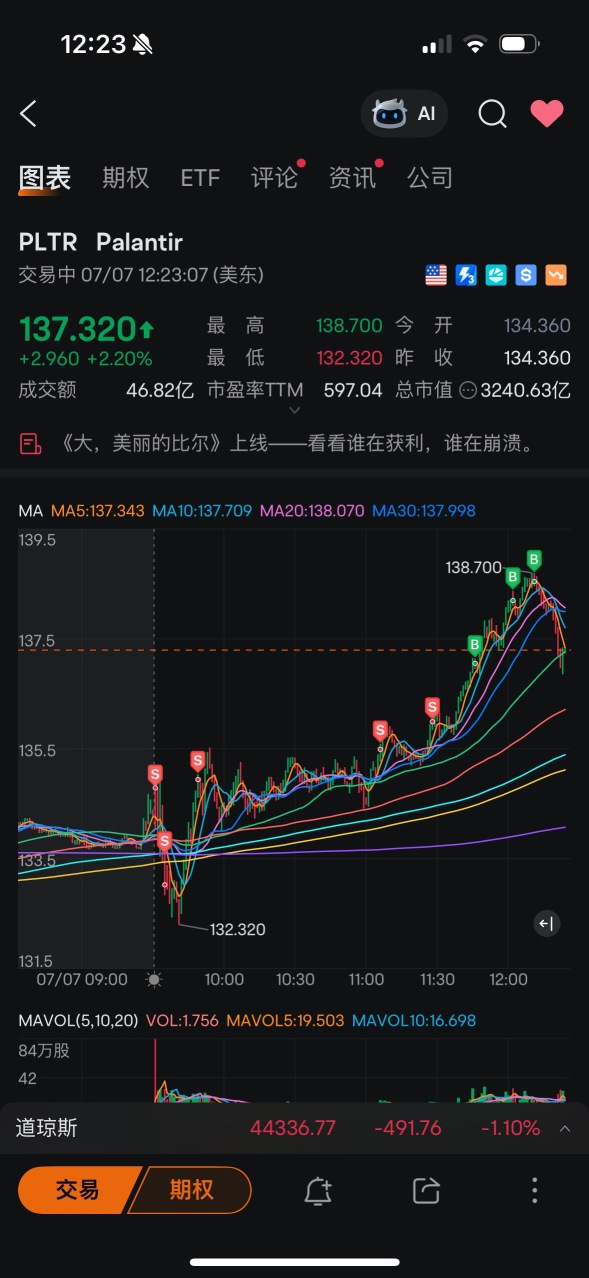The image size is (589, 1278).
Task: Tap the back arrow icon
Action: [x=28, y=114]
